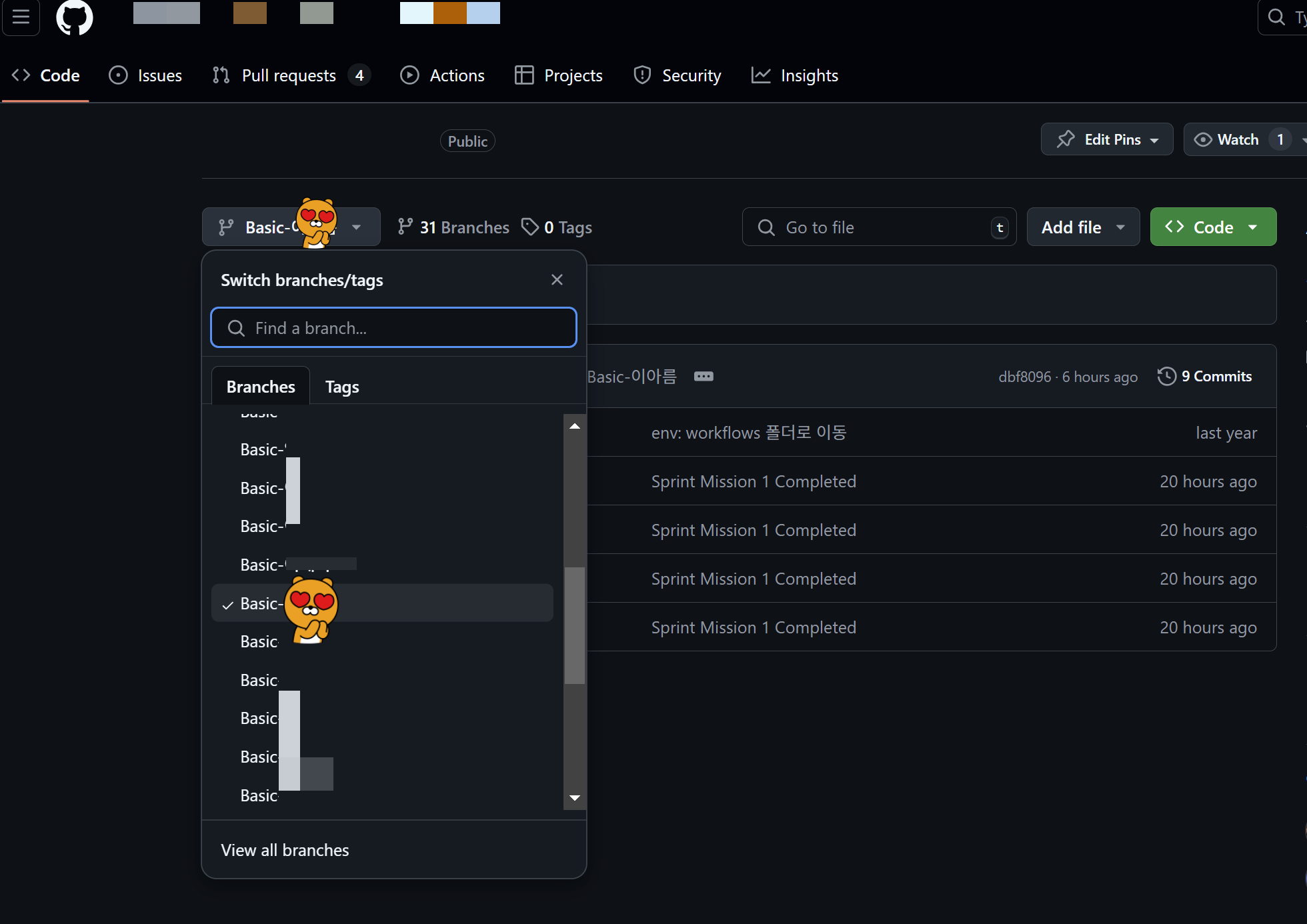Click the Public repository label

467,141
